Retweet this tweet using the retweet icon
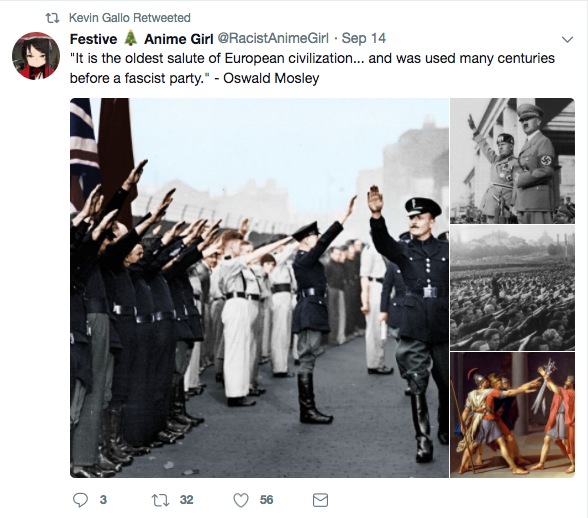The height and width of the screenshot is (518, 588). [160, 500]
